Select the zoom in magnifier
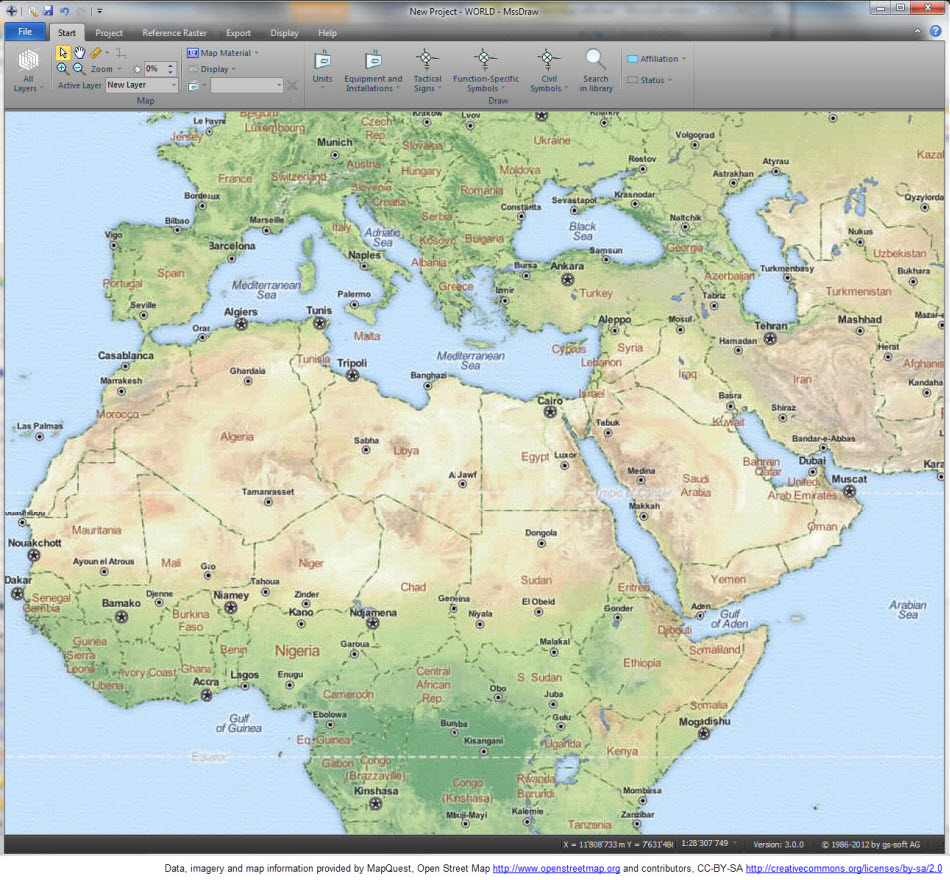This screenshot has height=880, width=950. [x=62, y=69]
